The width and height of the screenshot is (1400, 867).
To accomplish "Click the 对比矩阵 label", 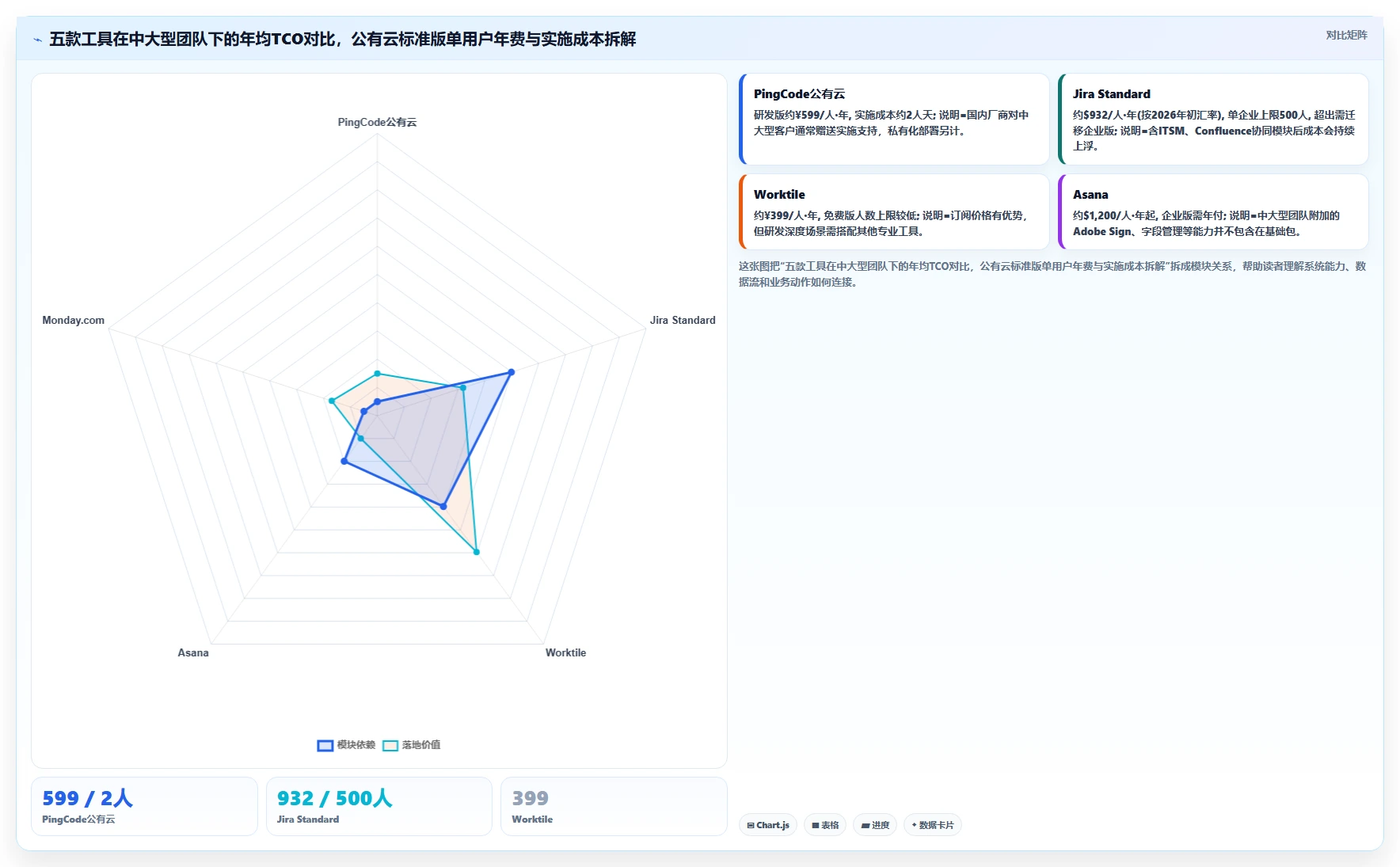I will coord(1346,35).
